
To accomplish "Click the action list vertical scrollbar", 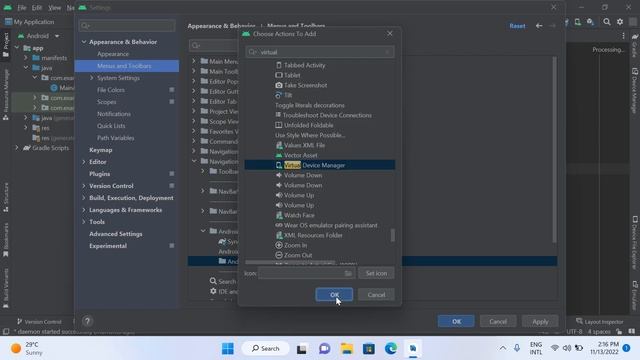I will (x=393, y=235).
